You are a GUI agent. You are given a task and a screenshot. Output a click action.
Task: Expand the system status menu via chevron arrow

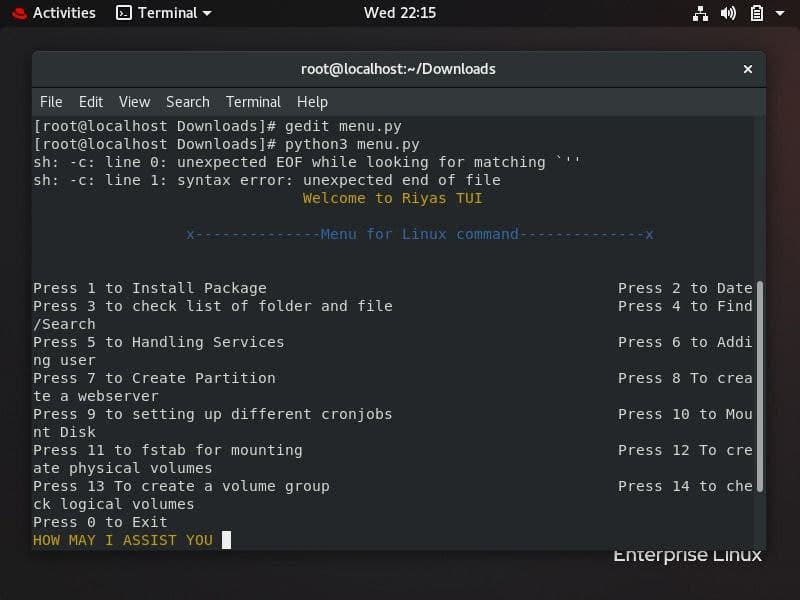click(x=778, y=13)
